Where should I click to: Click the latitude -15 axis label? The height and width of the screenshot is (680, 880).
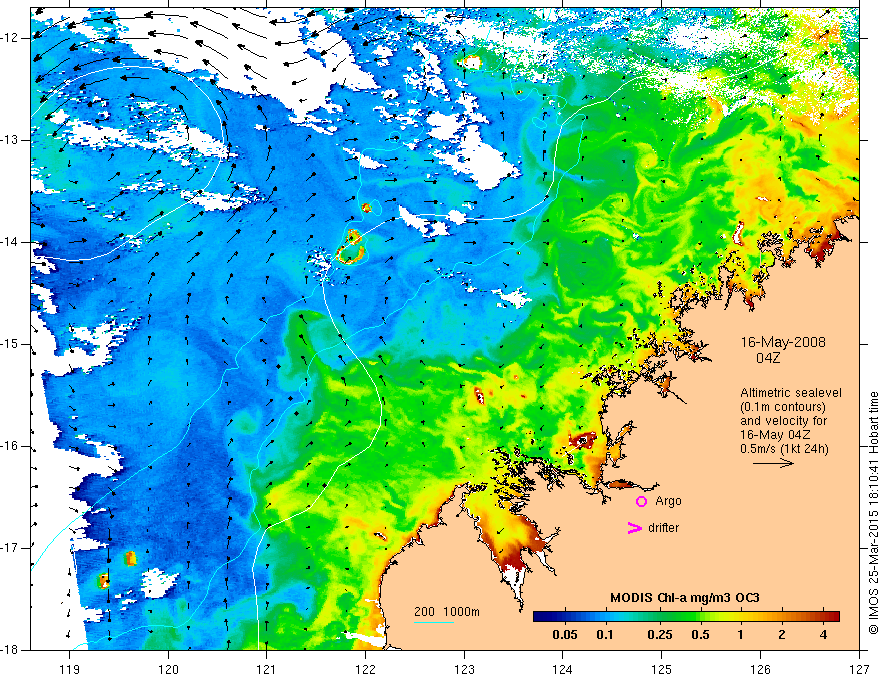(11, 344)
